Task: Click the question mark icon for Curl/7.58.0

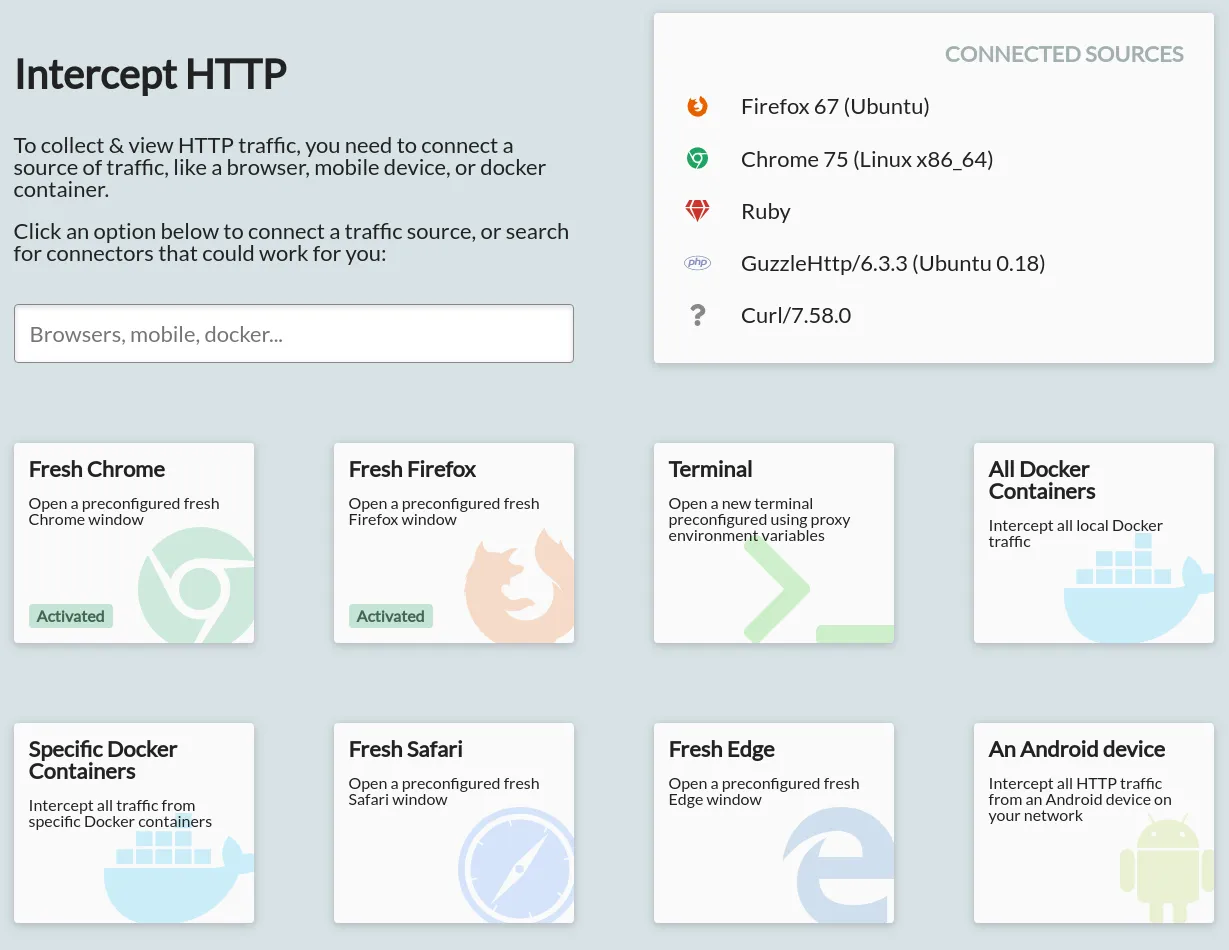Action: (697, 315)
